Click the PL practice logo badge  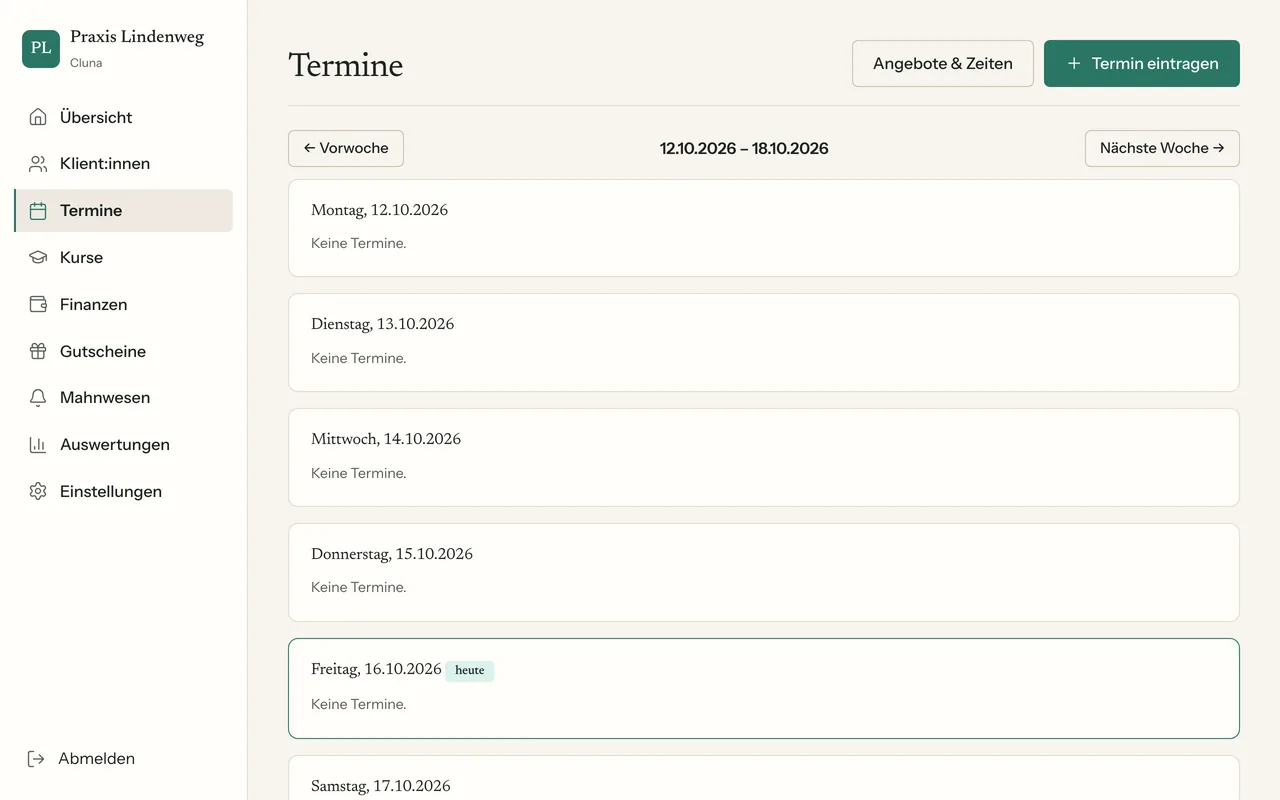pyautogui.click(x=41, y=48)
